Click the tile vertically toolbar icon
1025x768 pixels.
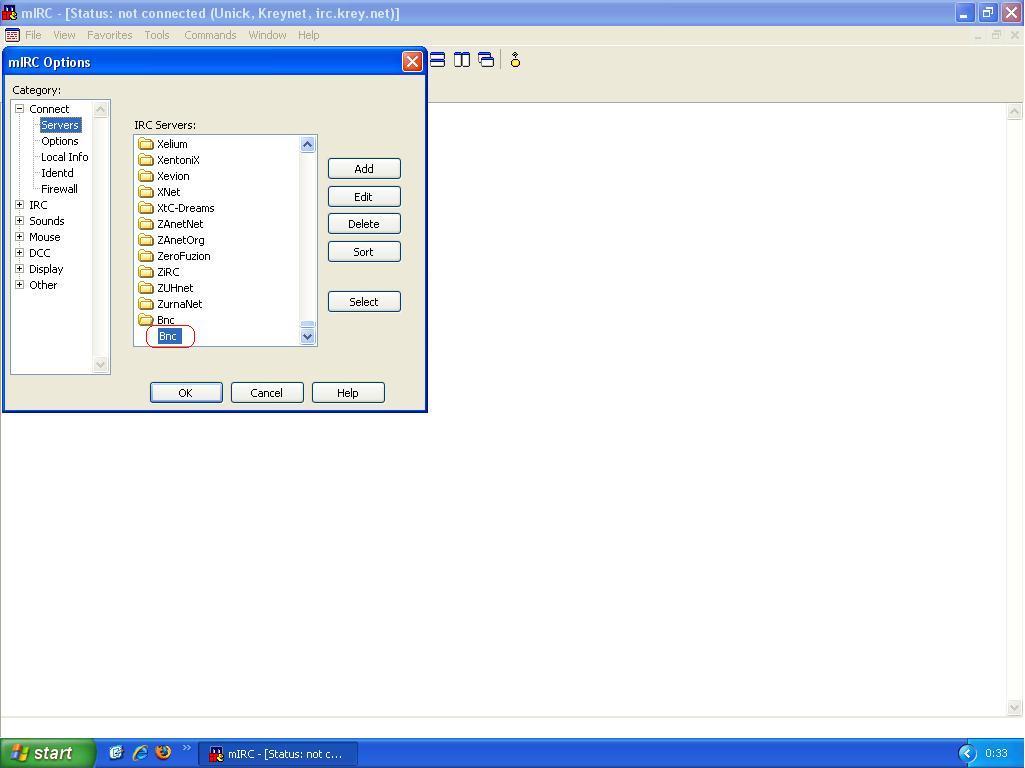click(462, 60)
